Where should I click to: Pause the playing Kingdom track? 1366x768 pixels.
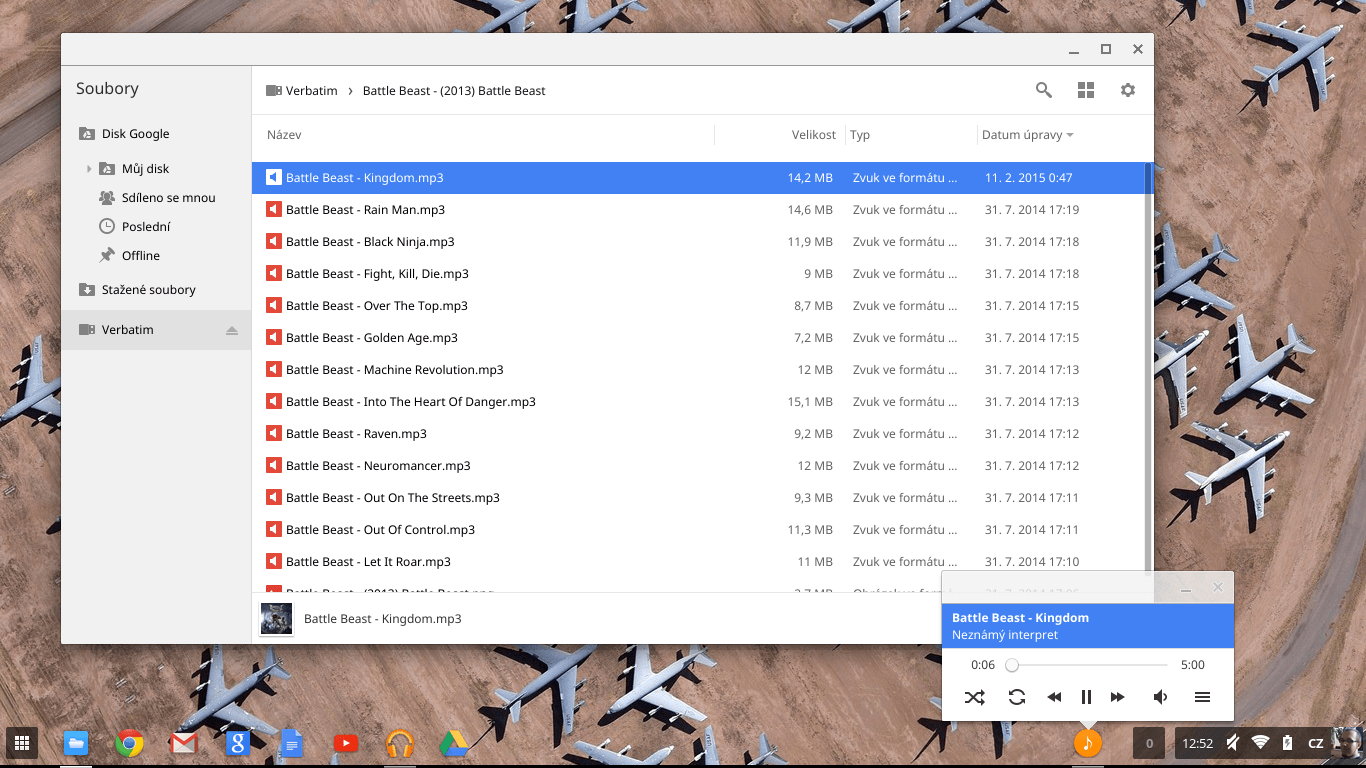coord(1086,697)
